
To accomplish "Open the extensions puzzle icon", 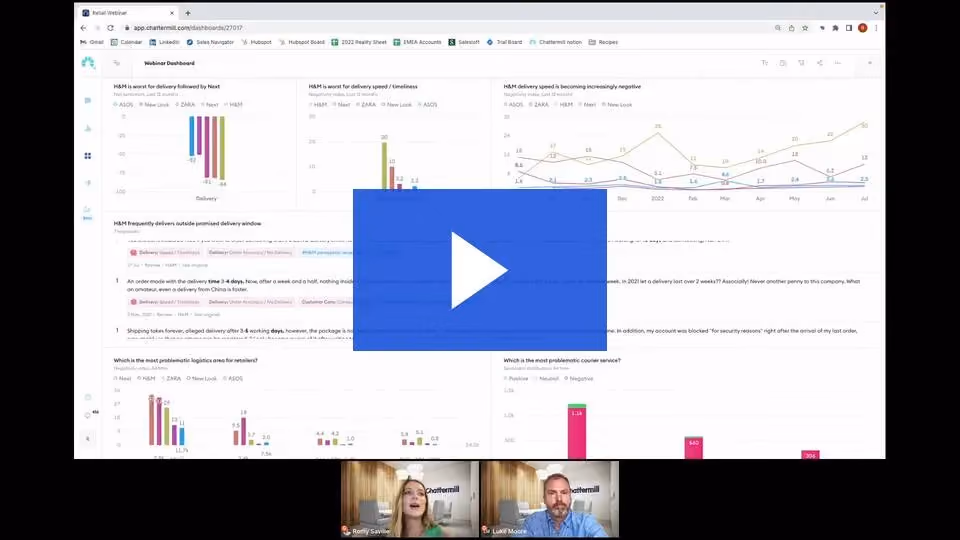I will [x=835, y=28].
